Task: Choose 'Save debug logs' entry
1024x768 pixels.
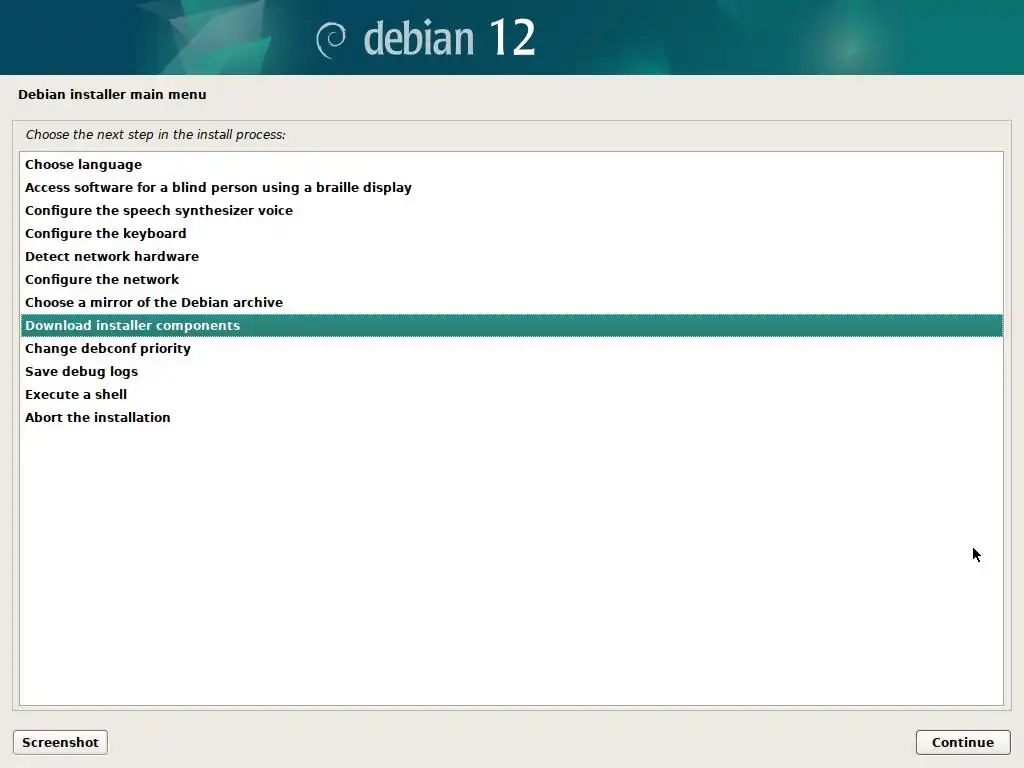Action: click(x=511, y=372)
